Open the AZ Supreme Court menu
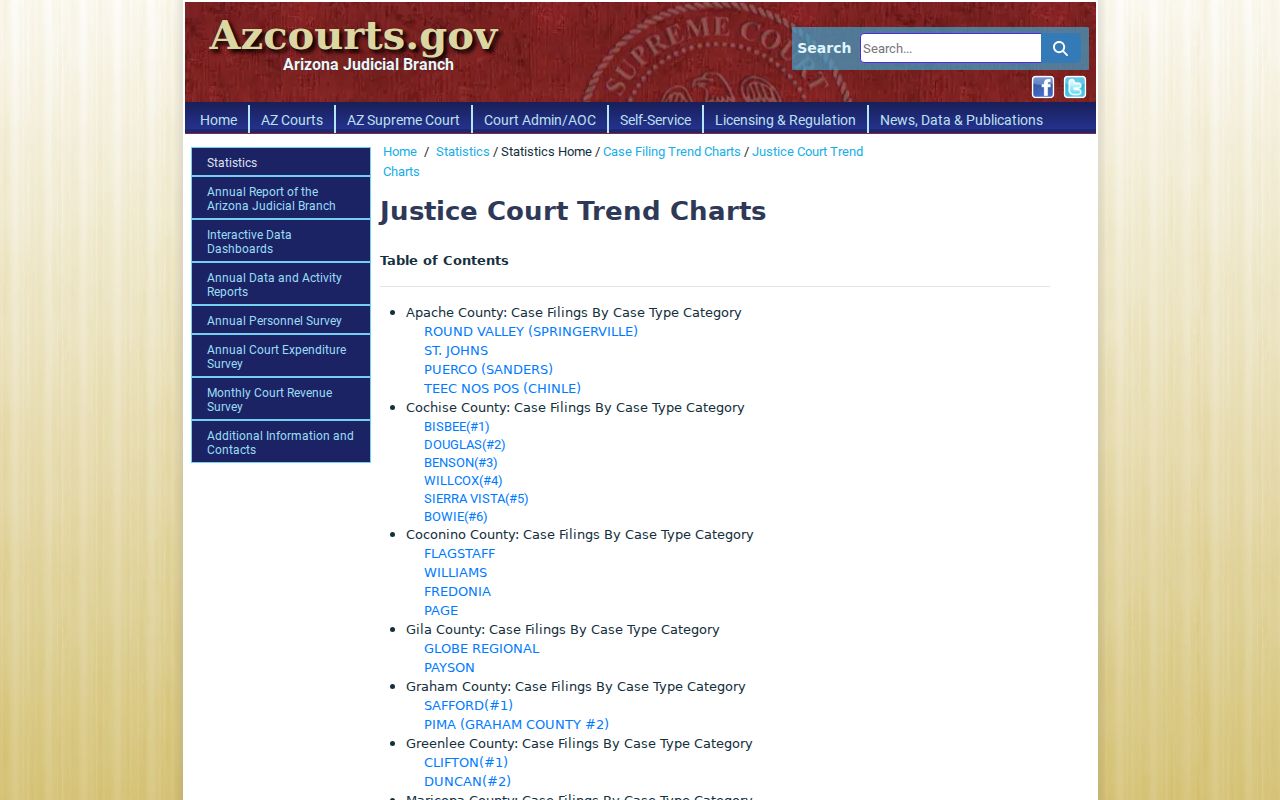 pyautogui.click(x=403, y=120)
